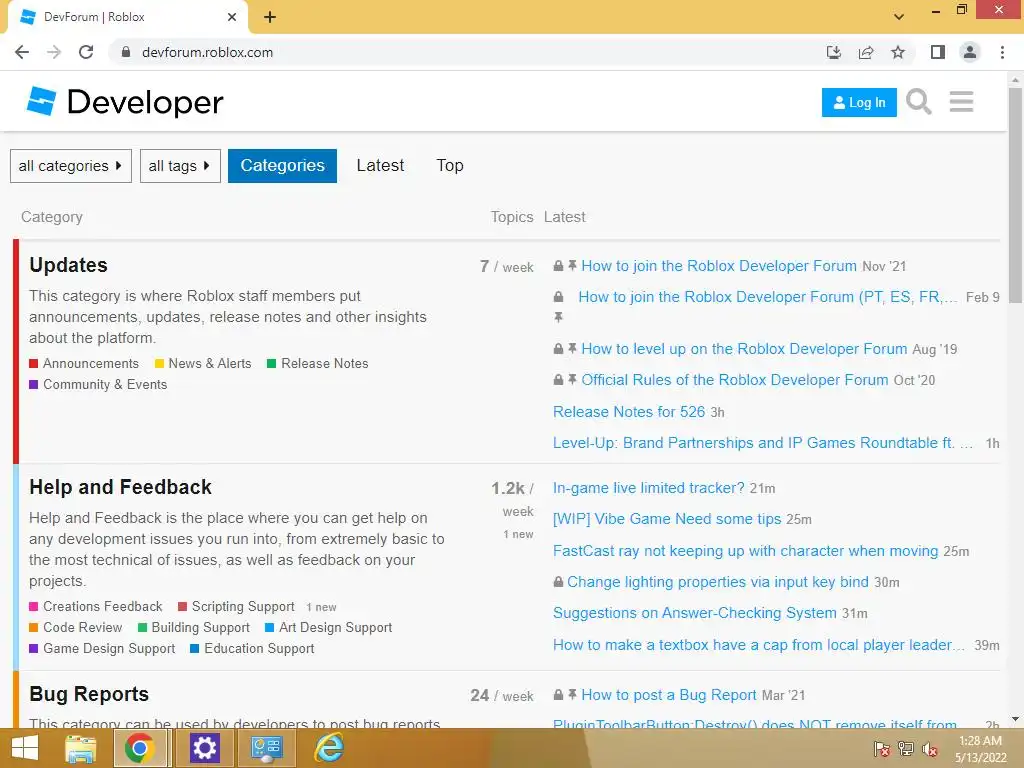This screenshot has height=768, width=1024.
Task: Open the Chrome profile avatar
Action: (x=970, y=52)
